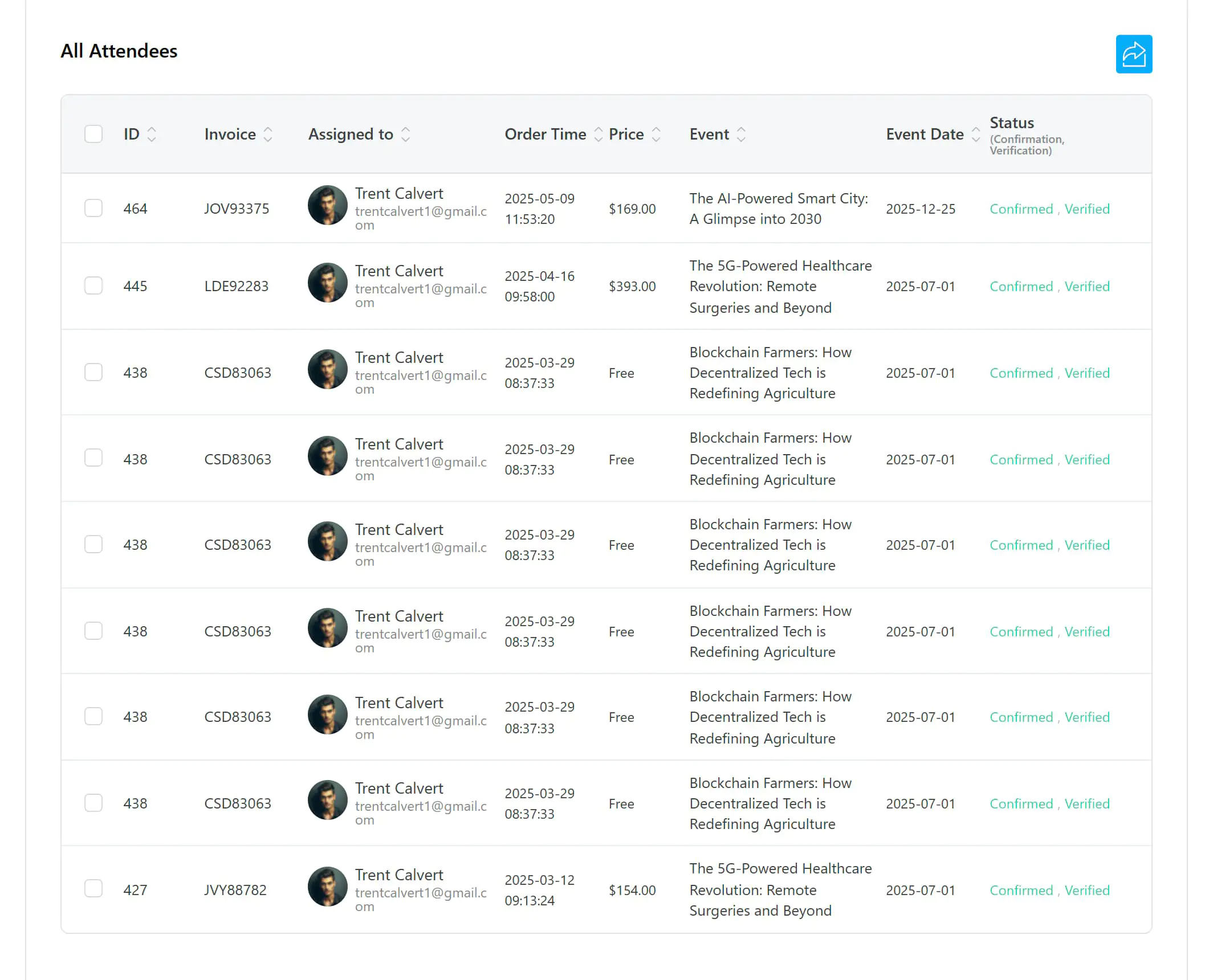Sort by Event column arrows

point(741,134)
